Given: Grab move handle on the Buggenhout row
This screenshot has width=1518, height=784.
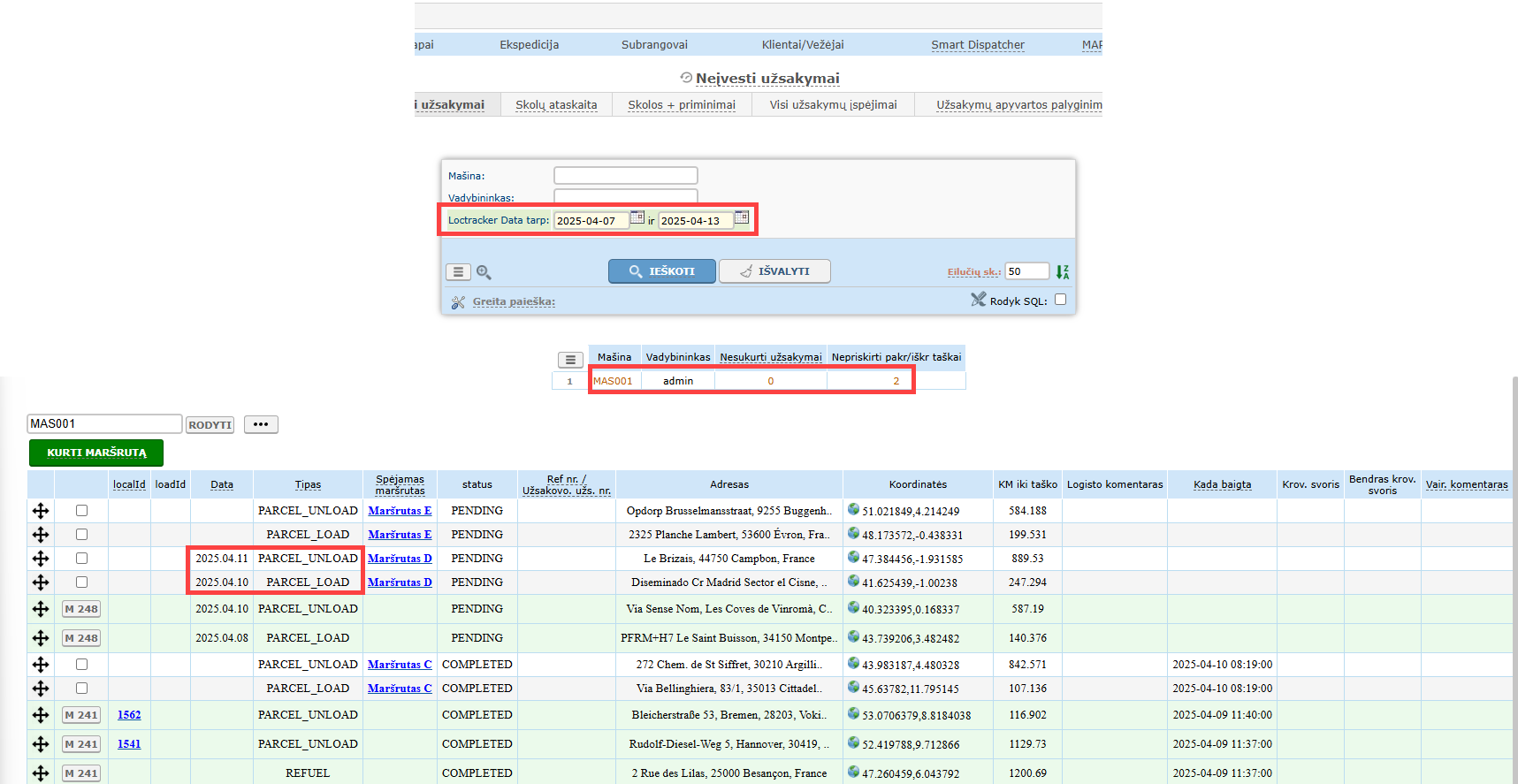Looking at the screenshot, I should tap(41, 511).
